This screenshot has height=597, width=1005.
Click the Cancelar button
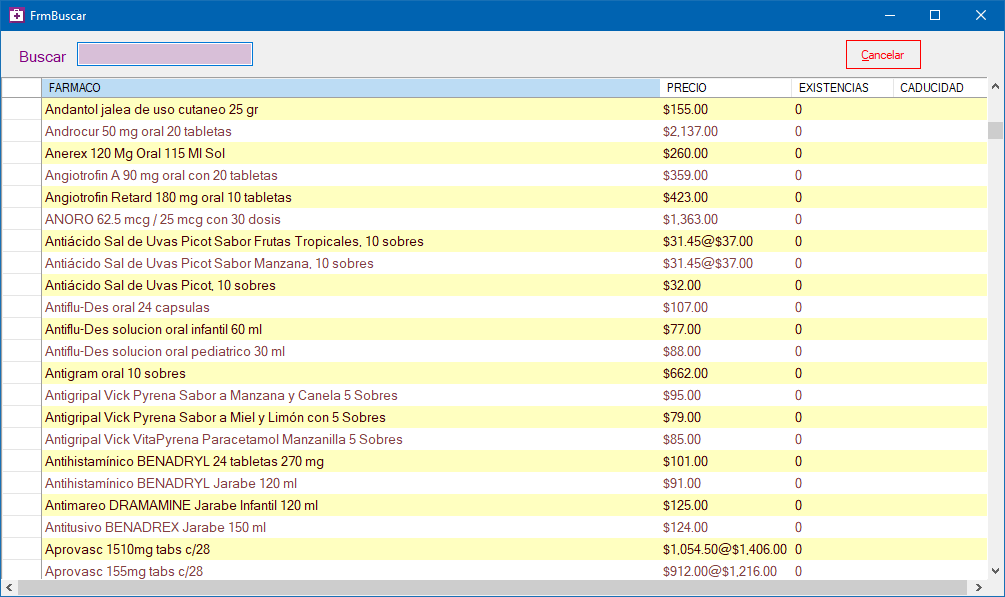point(883,55)
